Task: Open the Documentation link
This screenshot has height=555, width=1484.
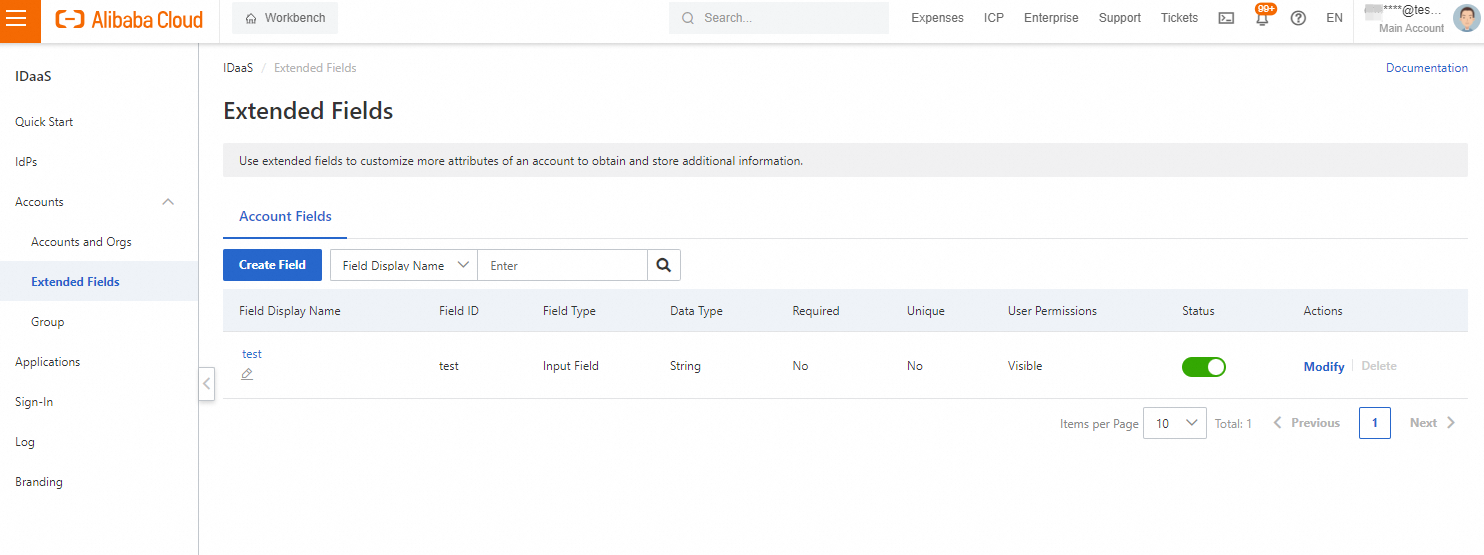Action: coord(1427,68)
